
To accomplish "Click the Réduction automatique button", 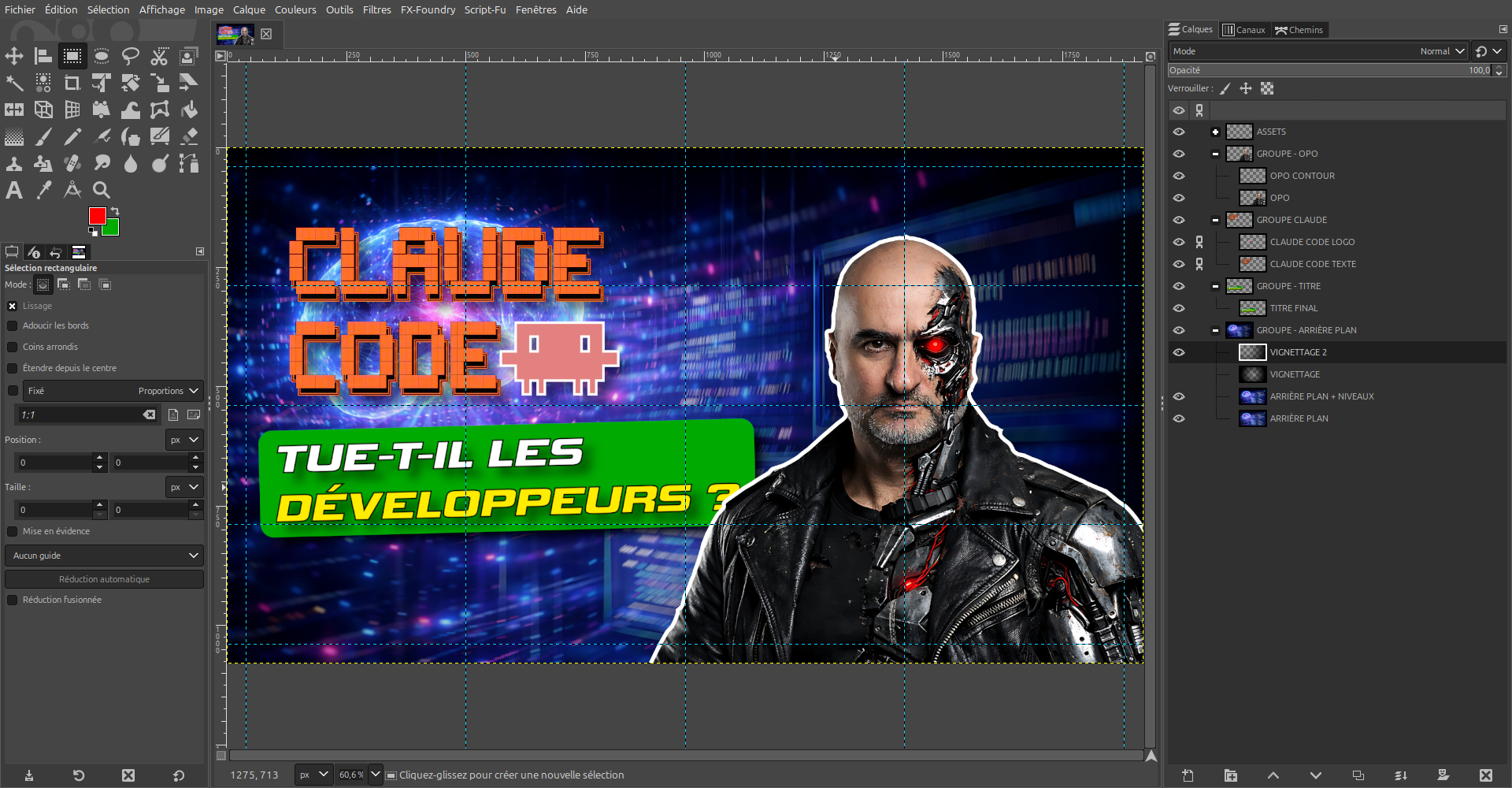I will pos(104,579).
